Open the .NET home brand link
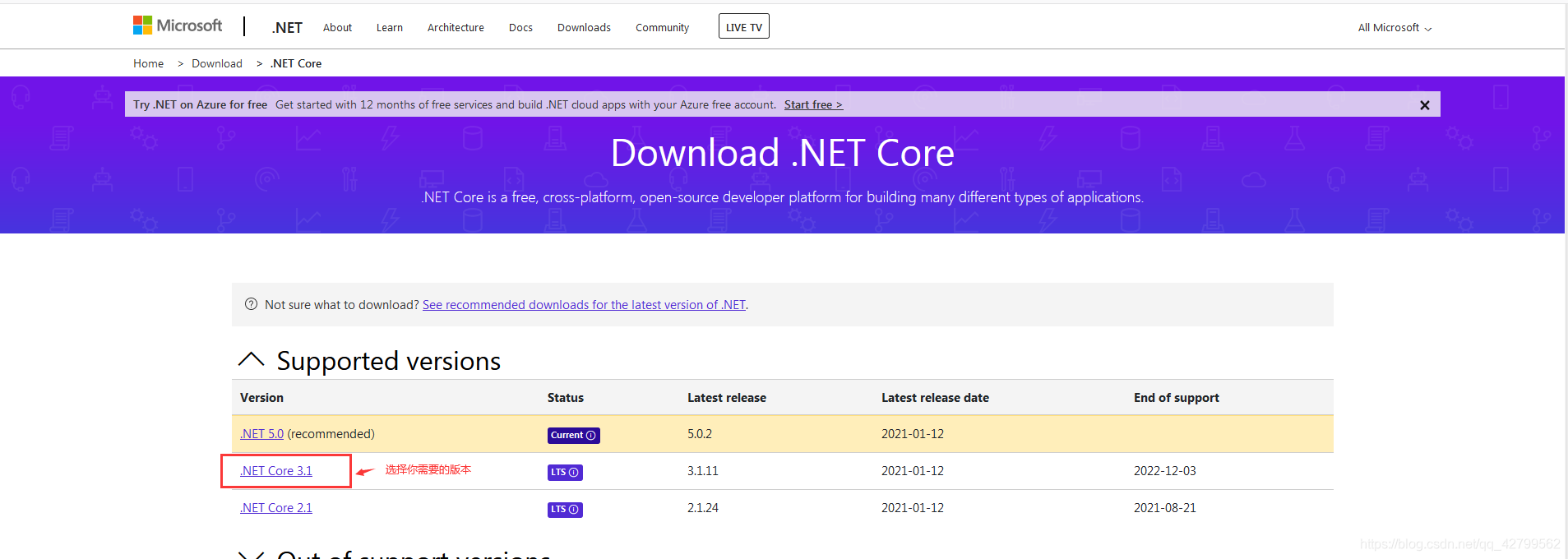This screenshot has height=559, width=1568. point(287,28)
